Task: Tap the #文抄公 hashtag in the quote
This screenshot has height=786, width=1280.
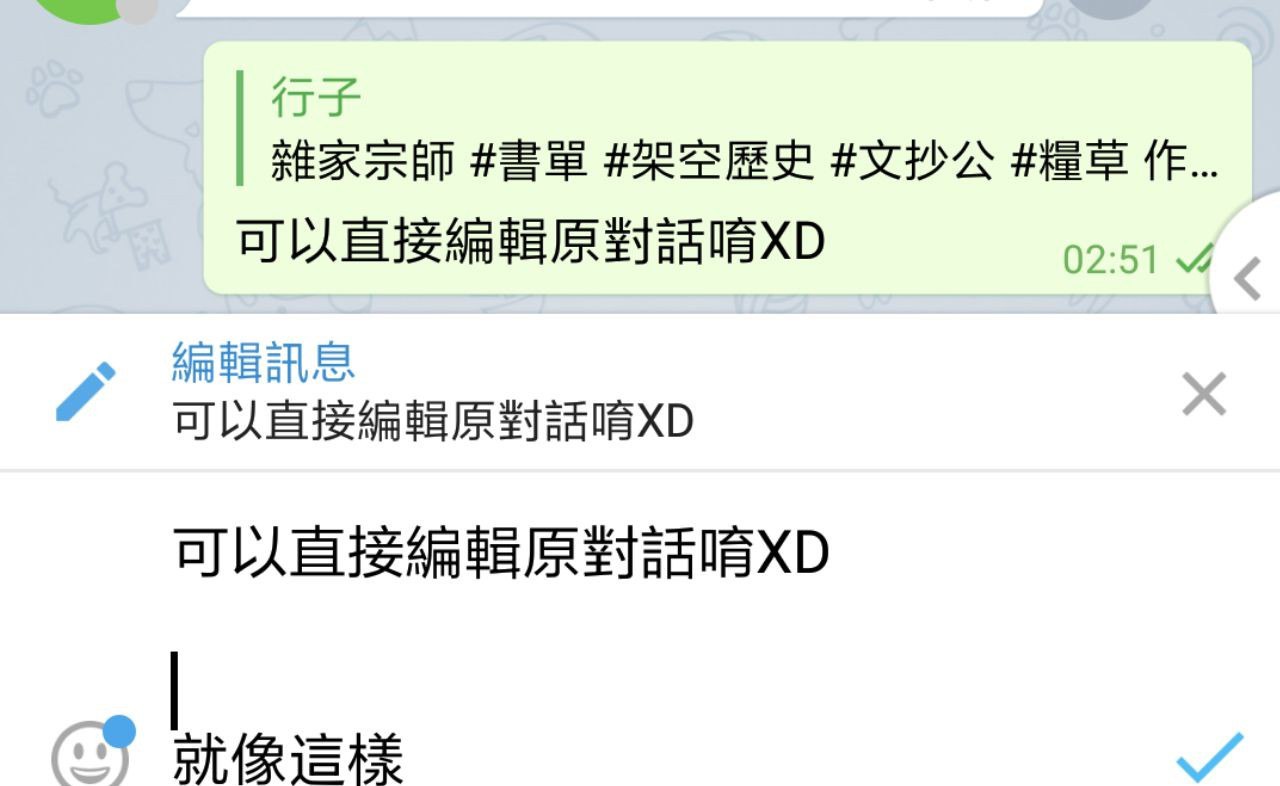Action: click(913, 163)
